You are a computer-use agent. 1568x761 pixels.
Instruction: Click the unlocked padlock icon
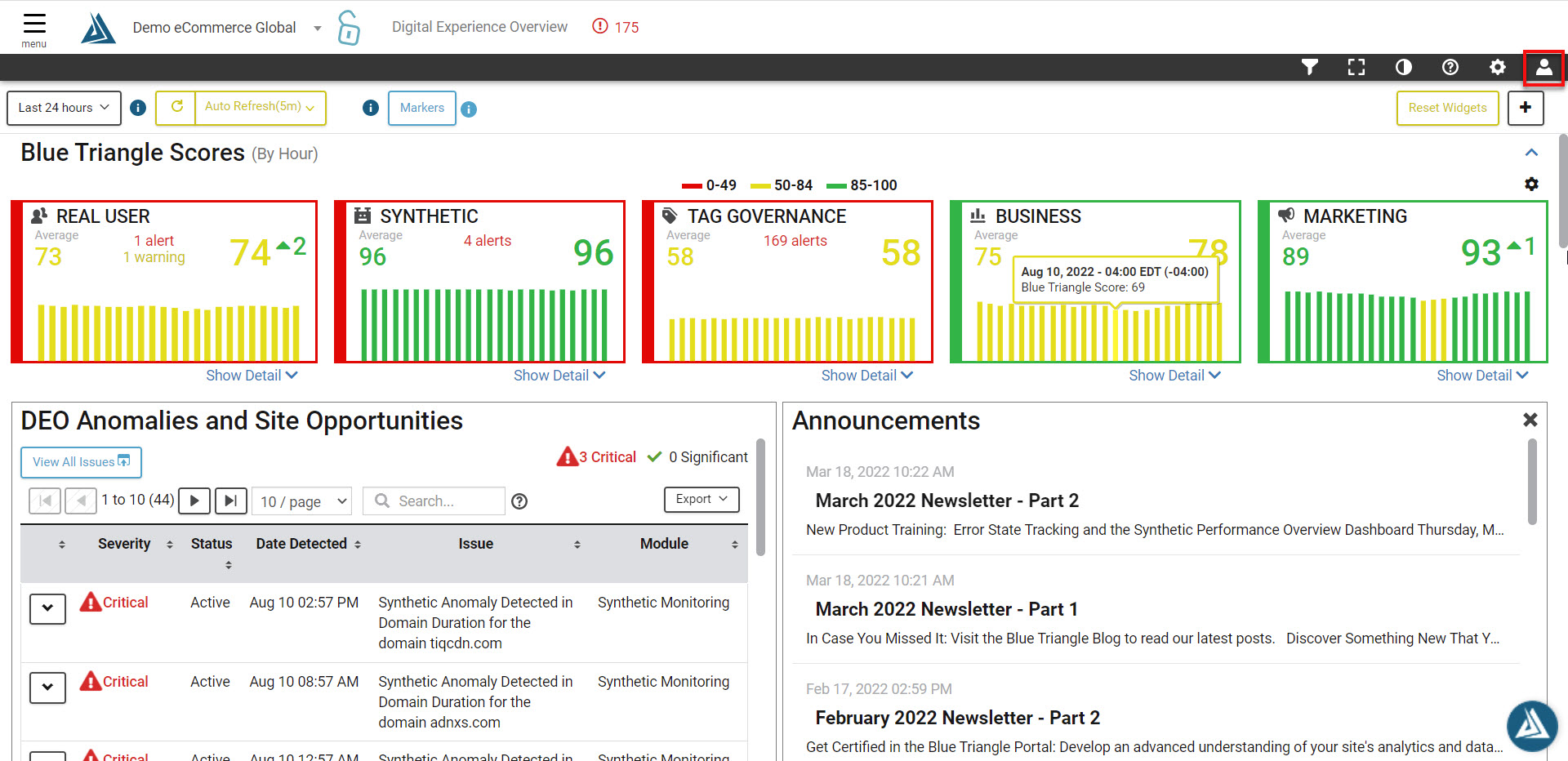349,28
